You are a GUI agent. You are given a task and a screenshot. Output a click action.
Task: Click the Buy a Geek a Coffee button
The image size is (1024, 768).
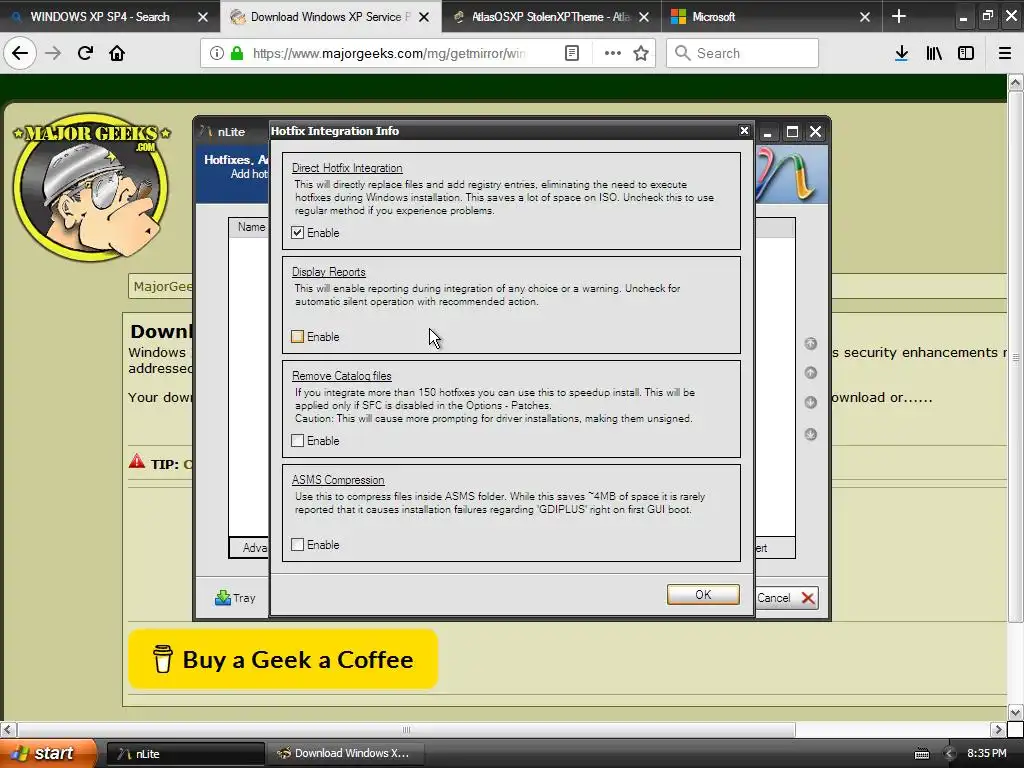pos(283,659)
